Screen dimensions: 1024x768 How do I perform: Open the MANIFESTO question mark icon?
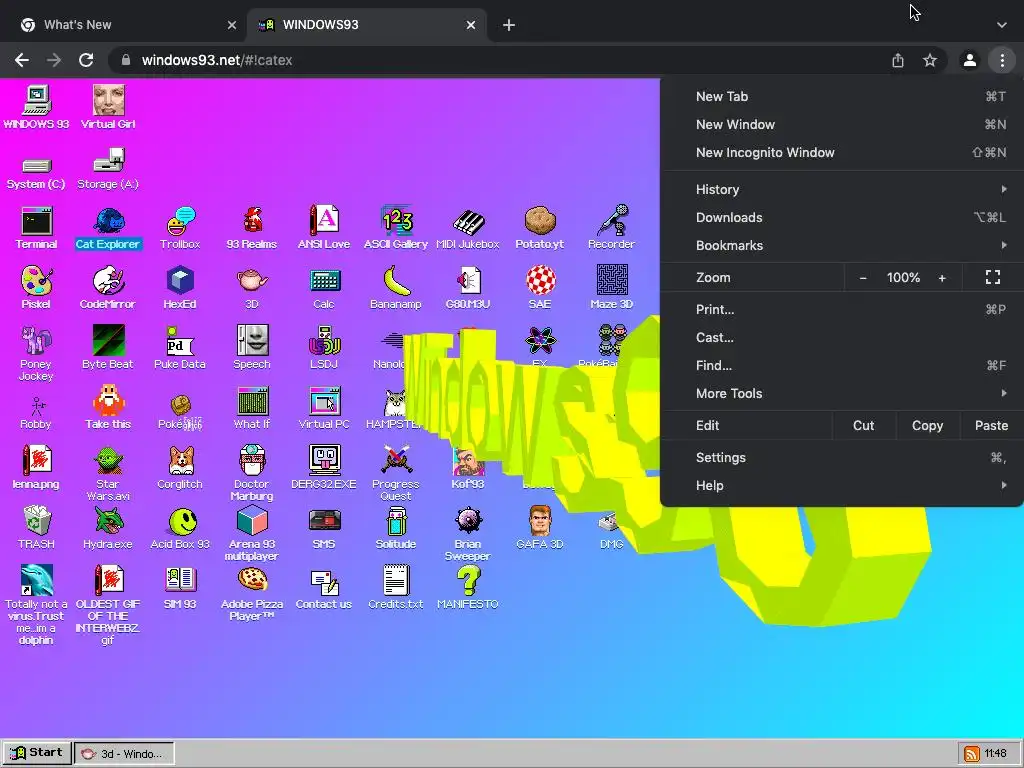[468, 588]
